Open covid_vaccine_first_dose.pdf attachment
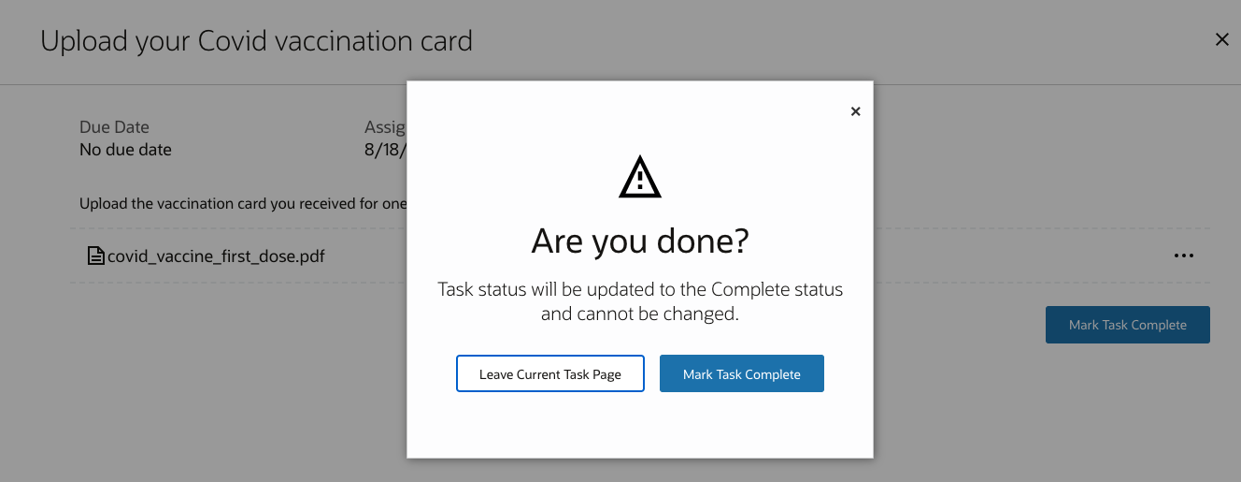The image size is (1241, 482). [x=215, y=256]
